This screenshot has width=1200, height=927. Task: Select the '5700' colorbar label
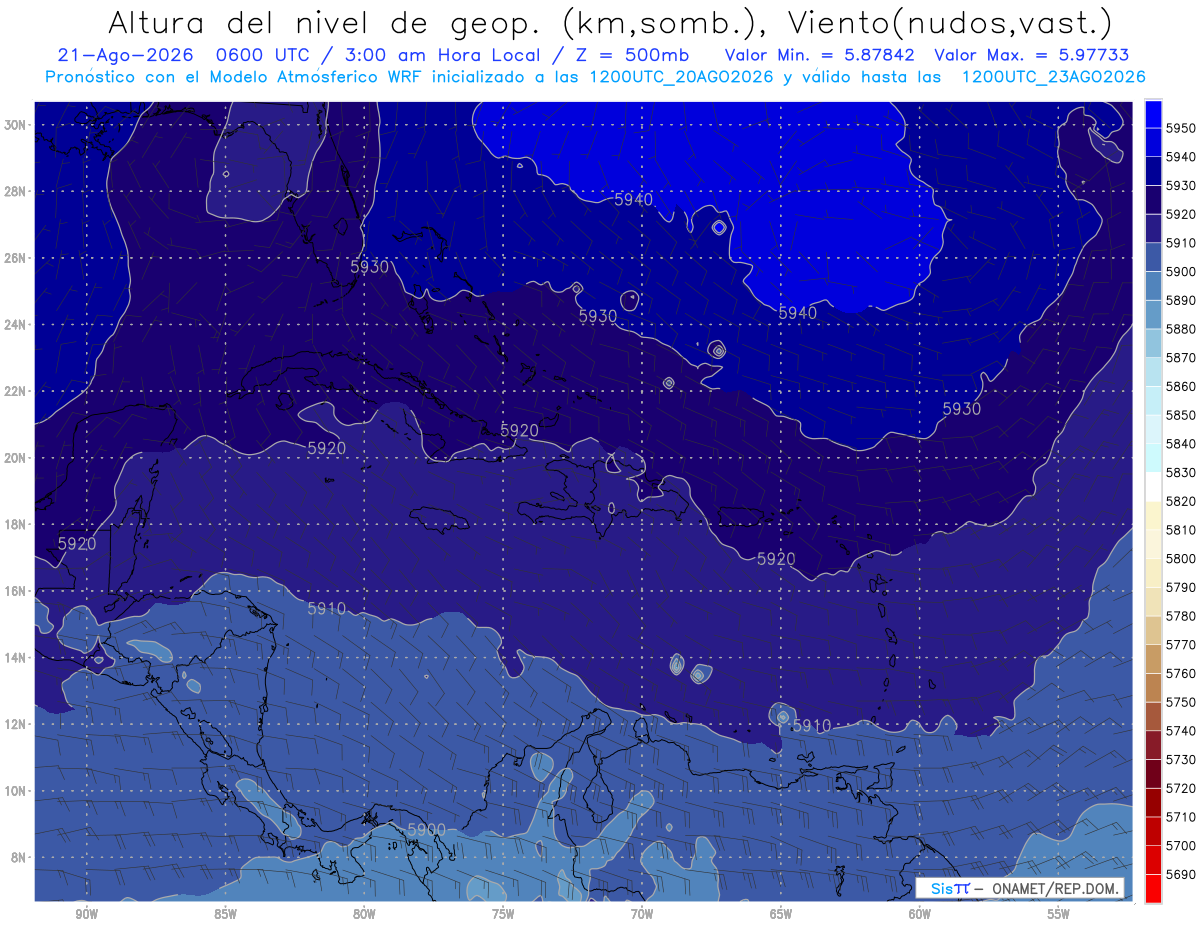(x=1181, y=845)
